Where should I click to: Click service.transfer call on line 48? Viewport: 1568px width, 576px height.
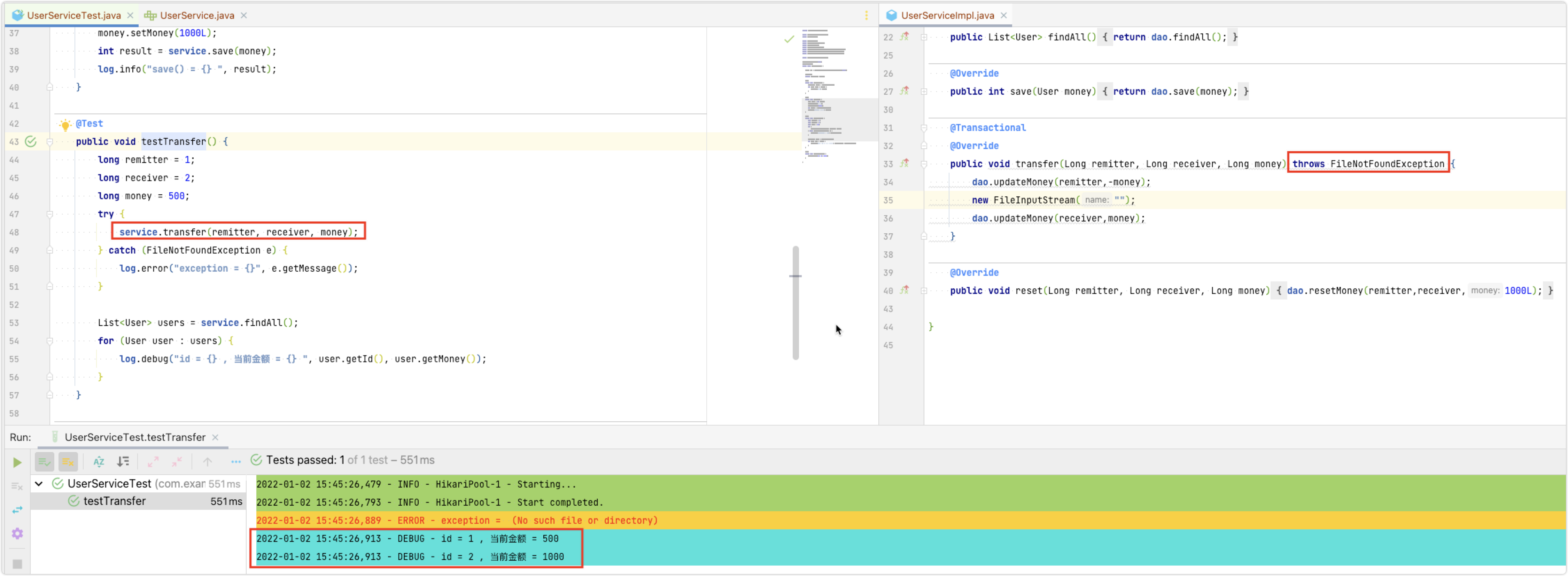[x=239, y=232]
